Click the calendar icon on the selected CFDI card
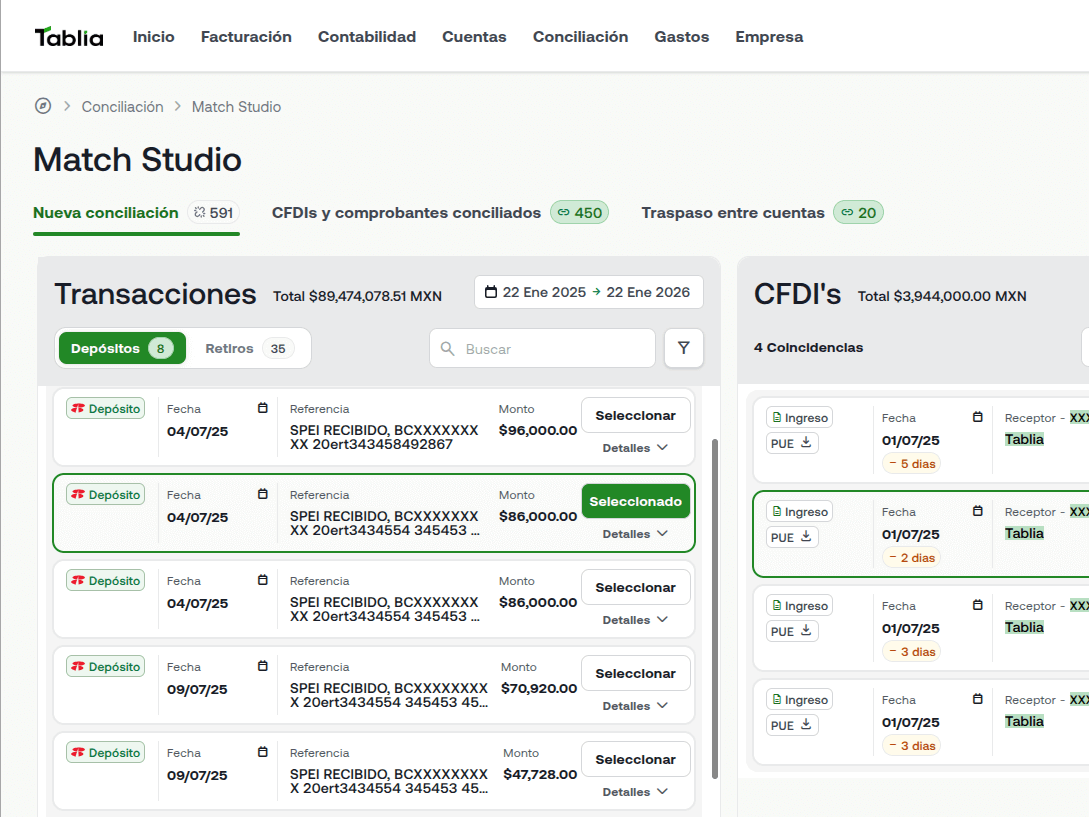The width and height of the screenshot is (1089, 817). click(976, 511)
